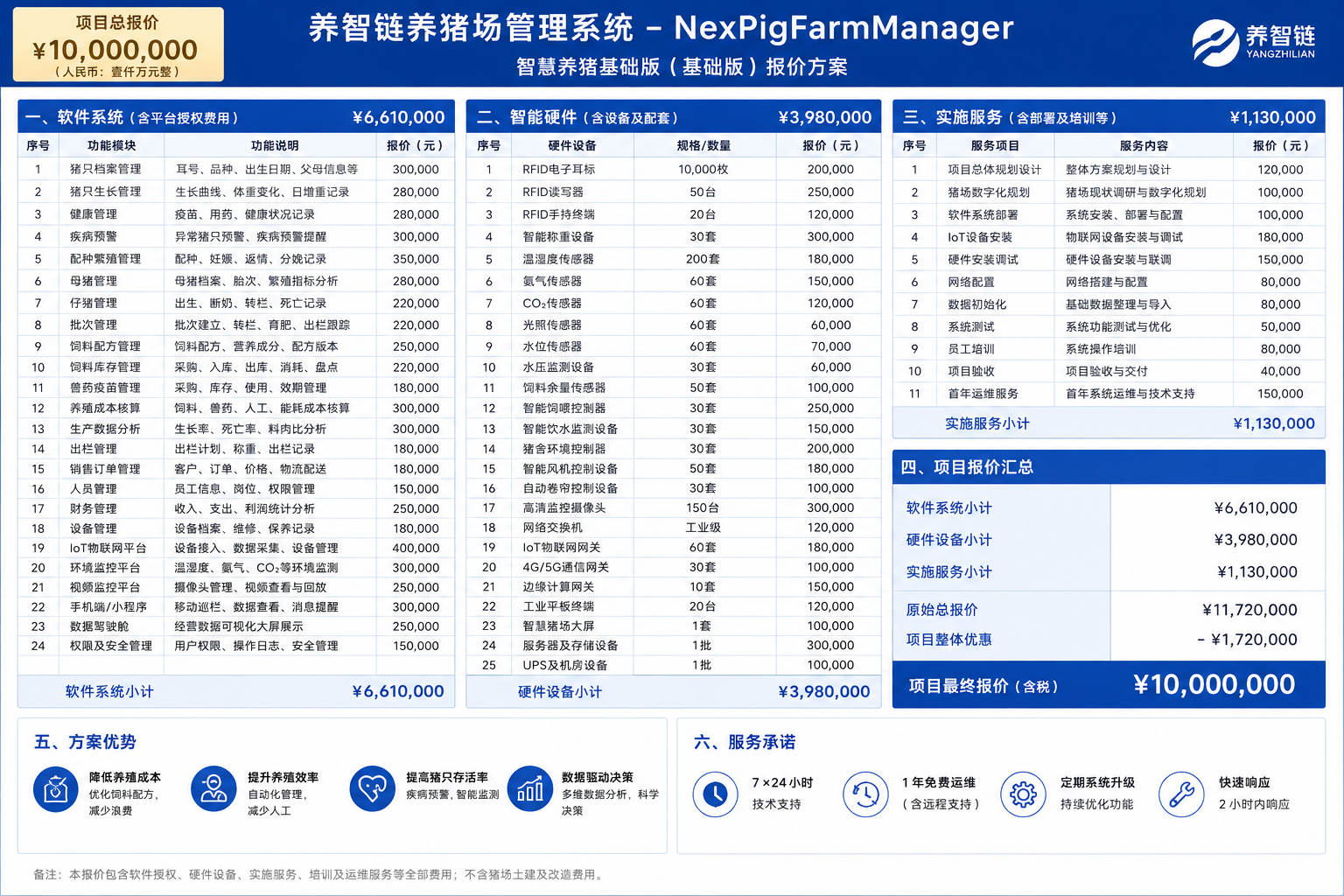Click the 智能称重设备 hardware name
This screenshot has width=1344, height=896.
[558, 236]
